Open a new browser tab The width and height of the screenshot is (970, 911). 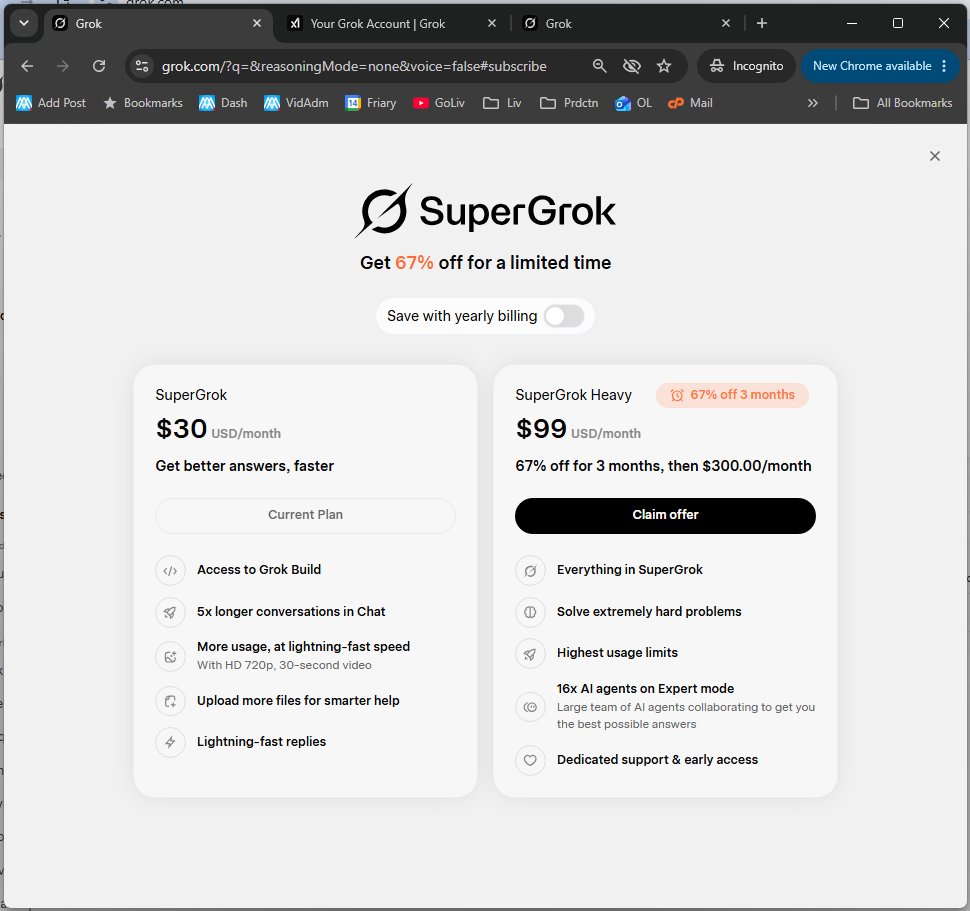pos(762,24)
